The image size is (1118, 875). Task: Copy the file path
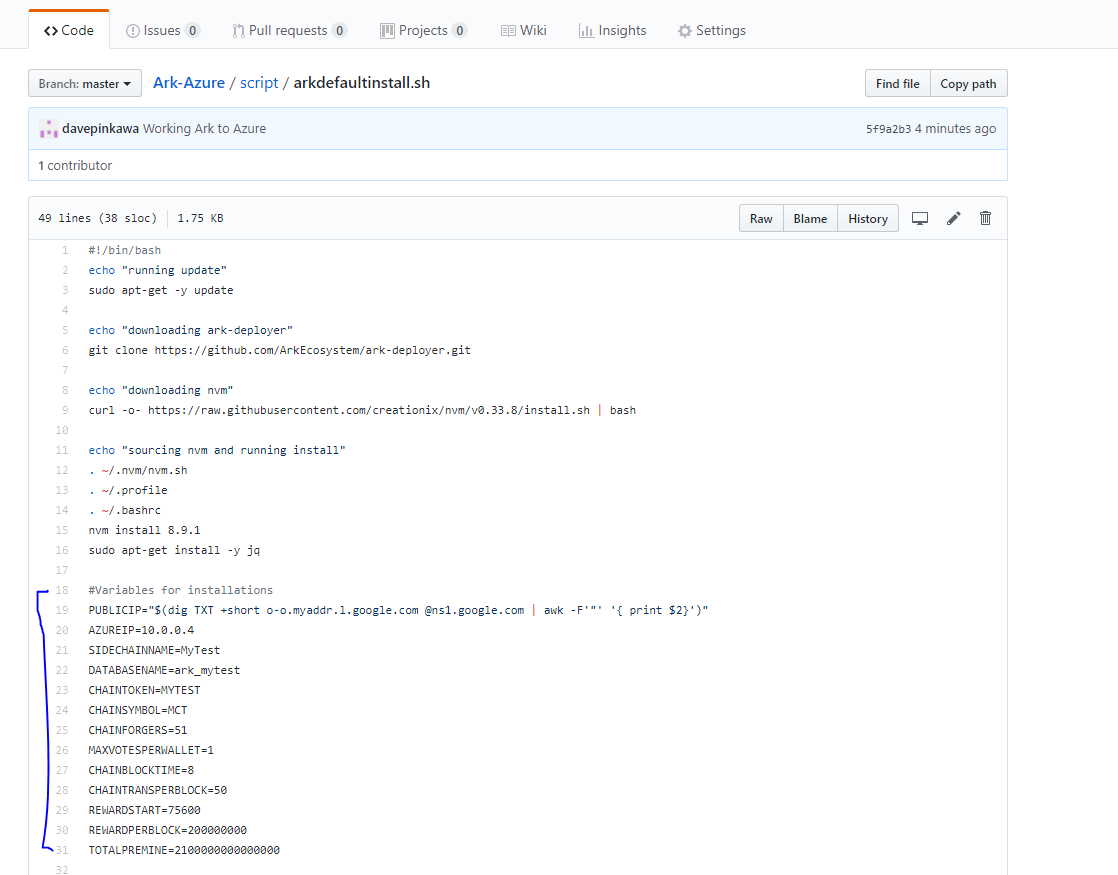coord(968,83)
